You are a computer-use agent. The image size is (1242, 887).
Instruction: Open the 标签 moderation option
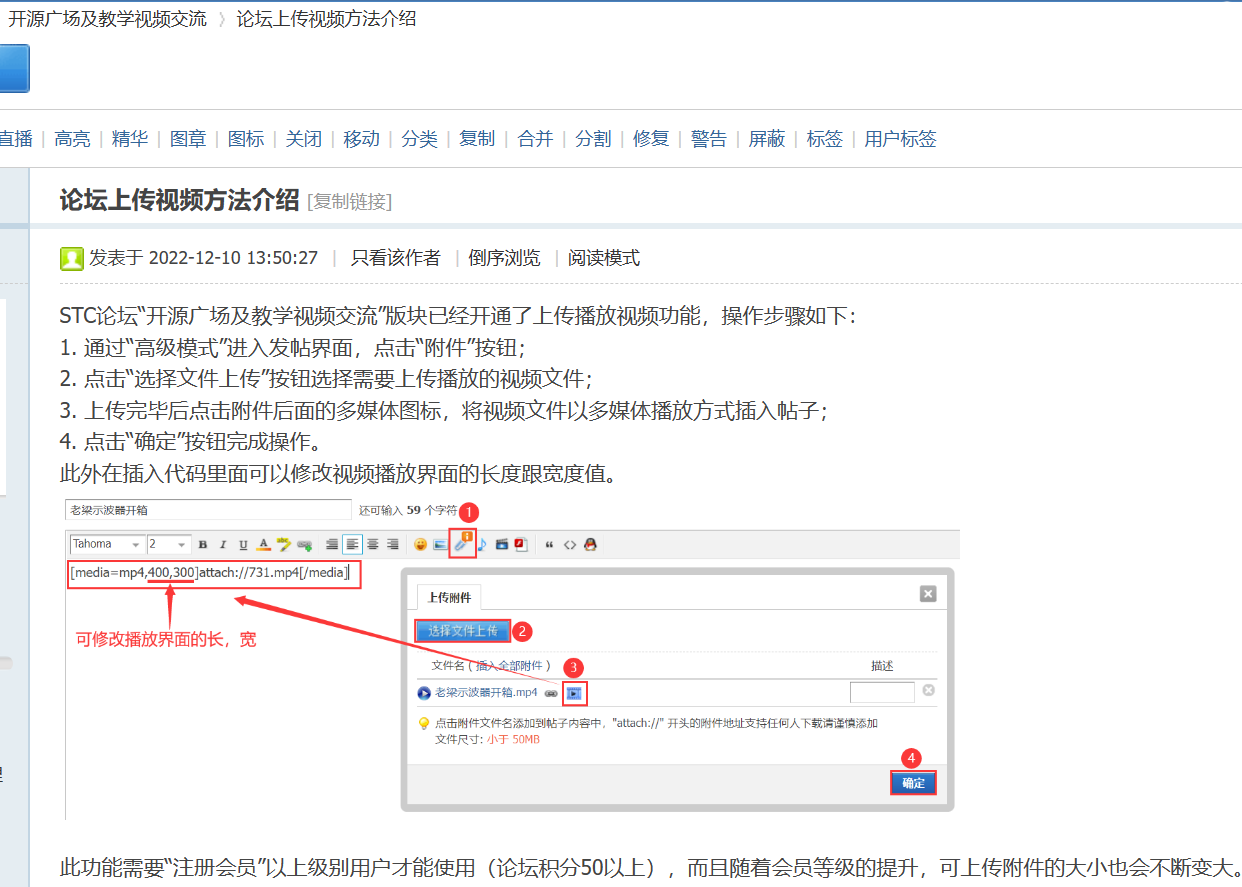tap(825, 139)
